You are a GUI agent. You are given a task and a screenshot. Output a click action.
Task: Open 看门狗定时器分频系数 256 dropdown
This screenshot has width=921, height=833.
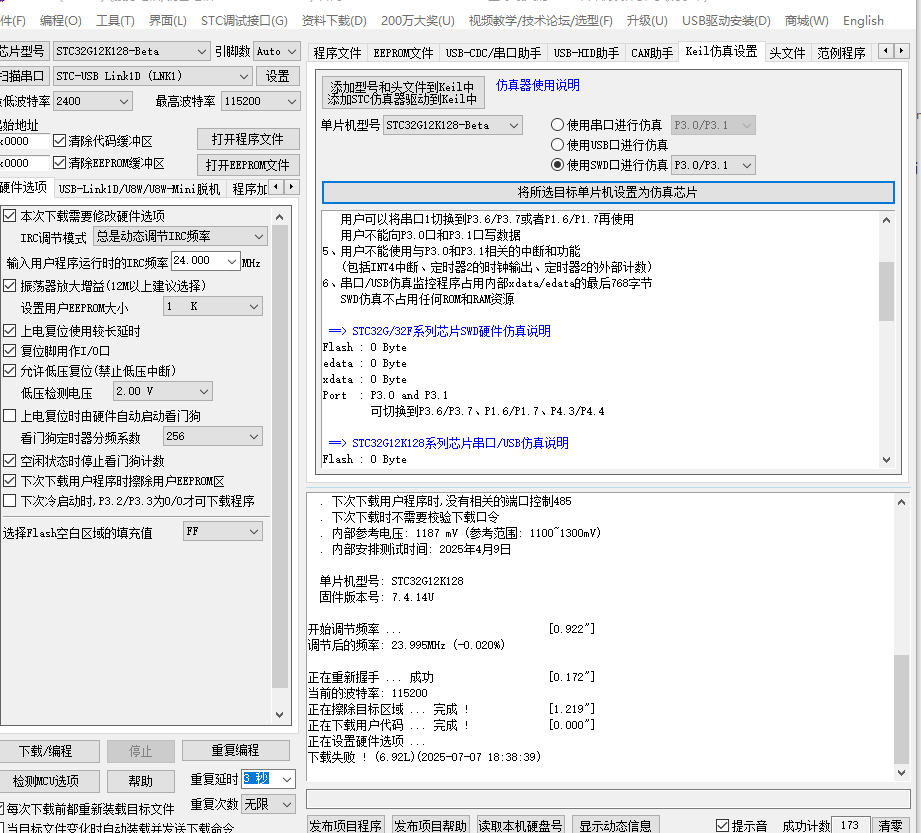[213, 436]
